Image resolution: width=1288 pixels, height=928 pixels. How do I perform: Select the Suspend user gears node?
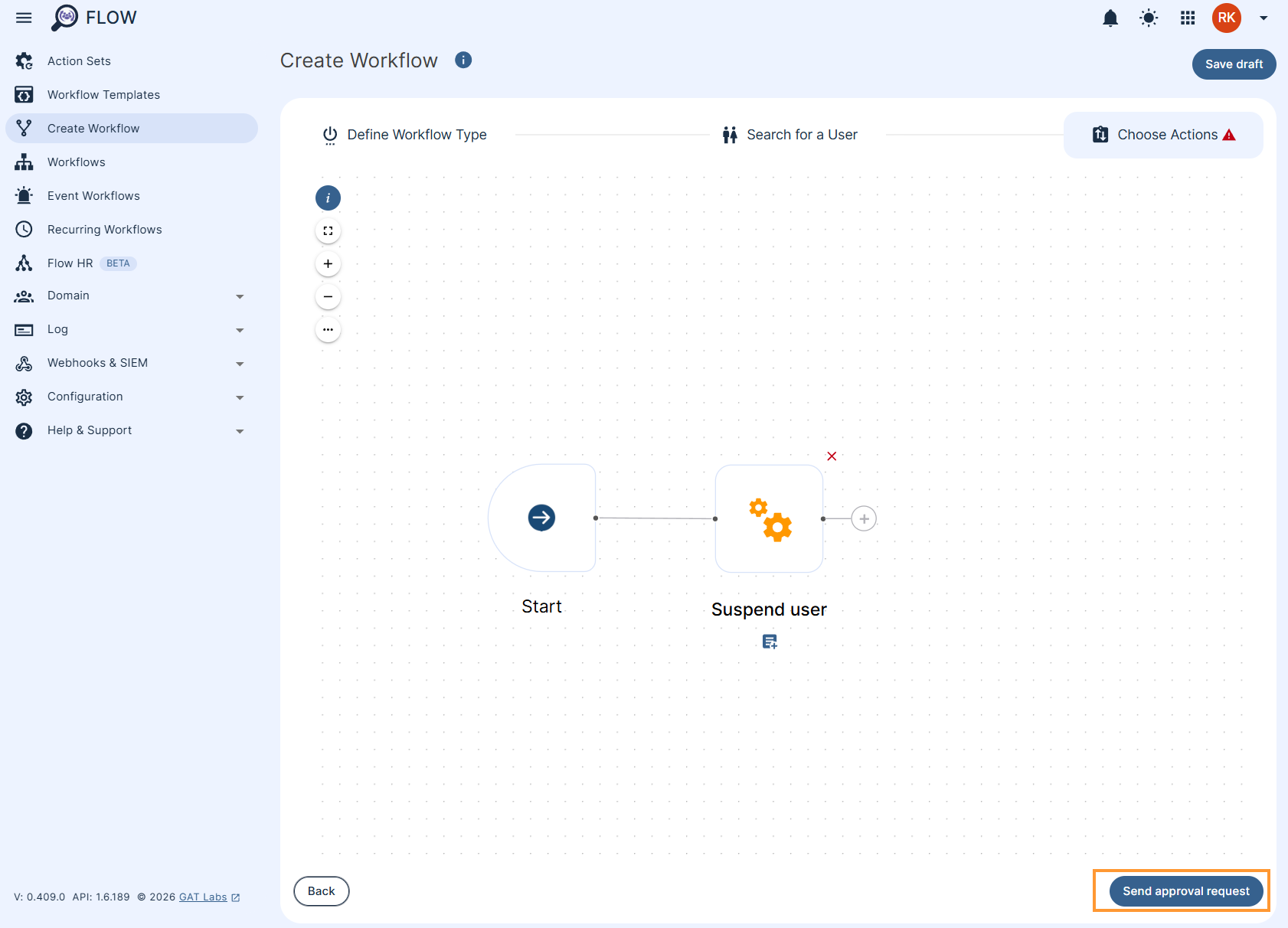(769, 518)
